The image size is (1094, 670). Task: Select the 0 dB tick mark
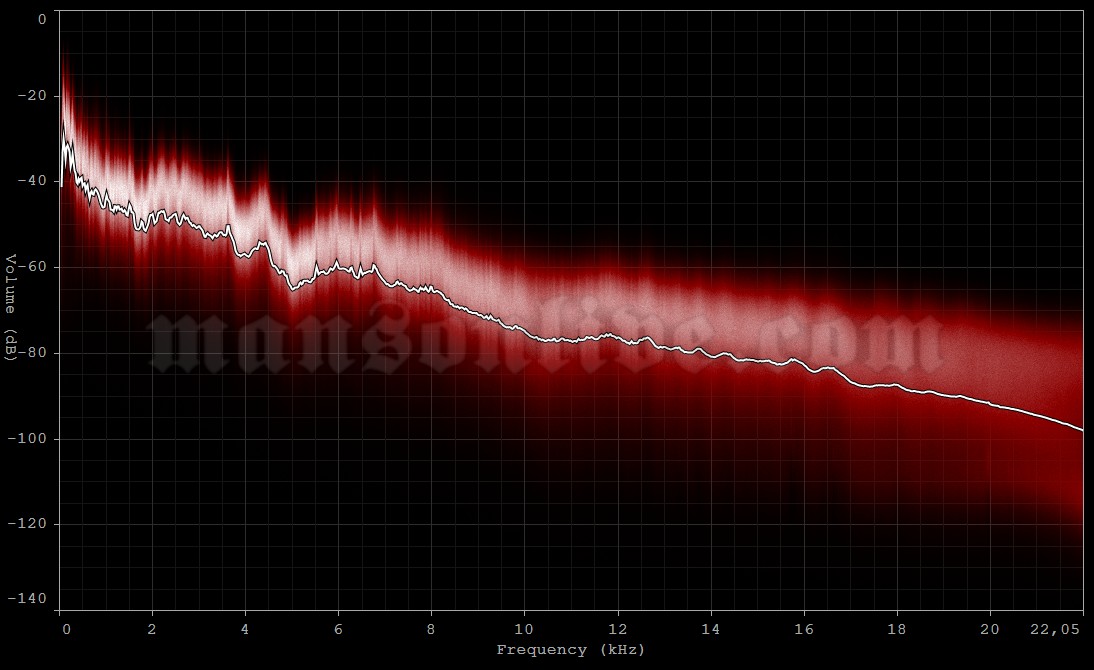40,17
